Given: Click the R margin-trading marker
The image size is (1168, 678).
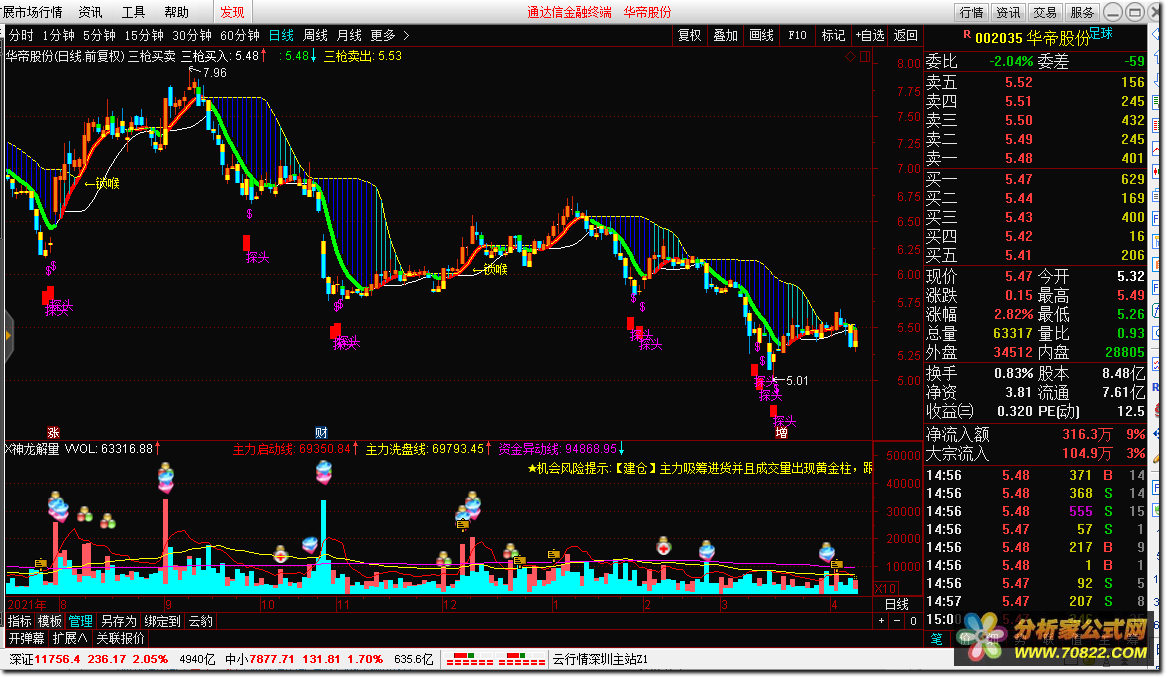Looking at the screenshot, I should (x=966, y=34).
